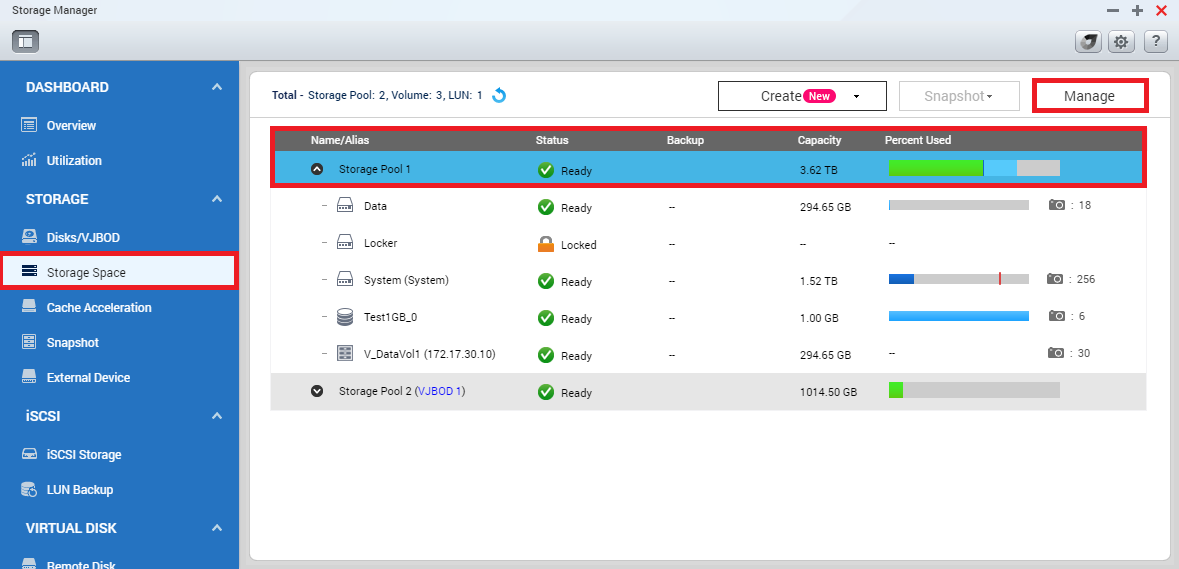The width and height of the screenshot is (1179, 569).
Task: Click the snapshot camera icon for Test1GB_0
Action: [1057, 316]
